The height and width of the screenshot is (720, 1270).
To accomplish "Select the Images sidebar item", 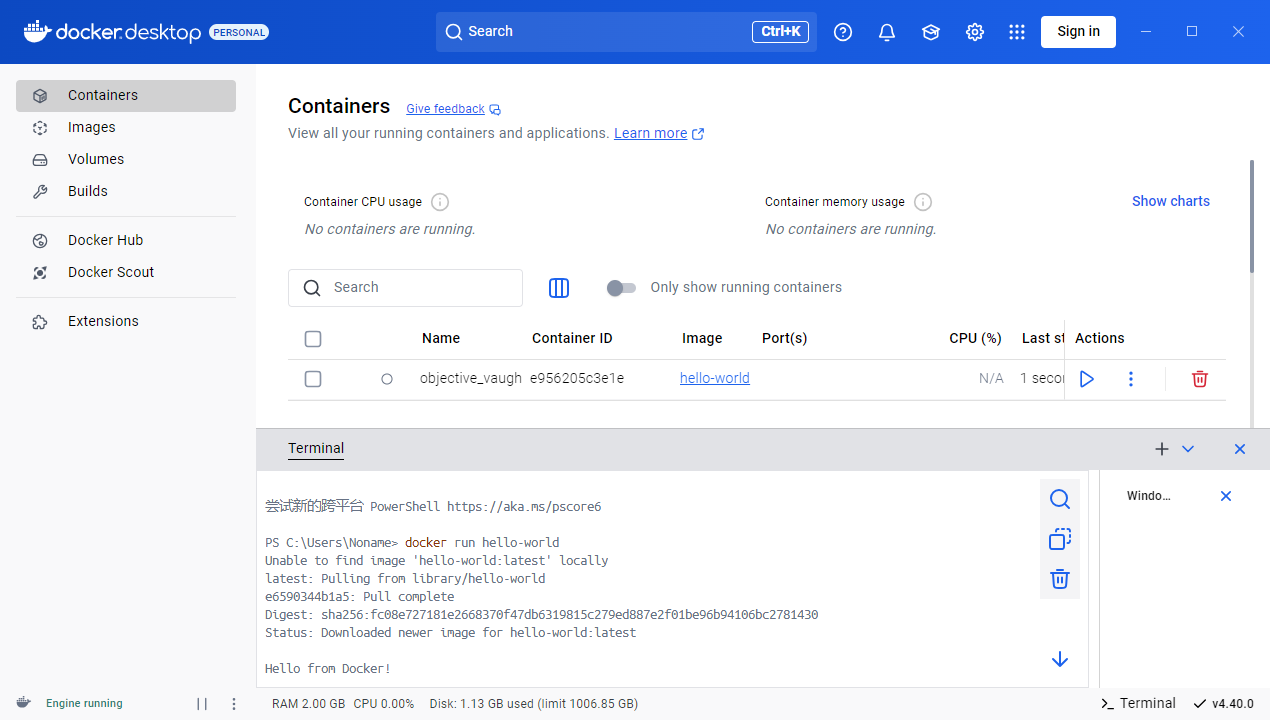I will pyautogui.click(x=126, y=128).
